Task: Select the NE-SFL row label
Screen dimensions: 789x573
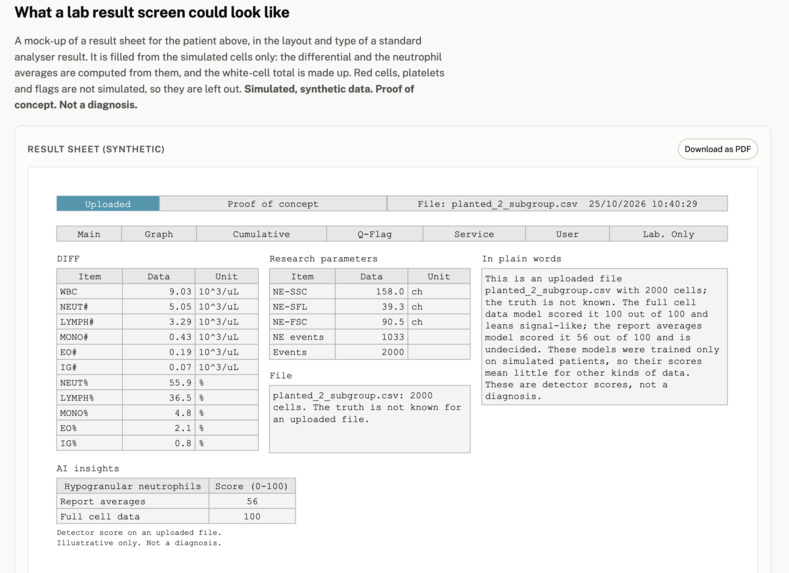Action: [302, 307]
